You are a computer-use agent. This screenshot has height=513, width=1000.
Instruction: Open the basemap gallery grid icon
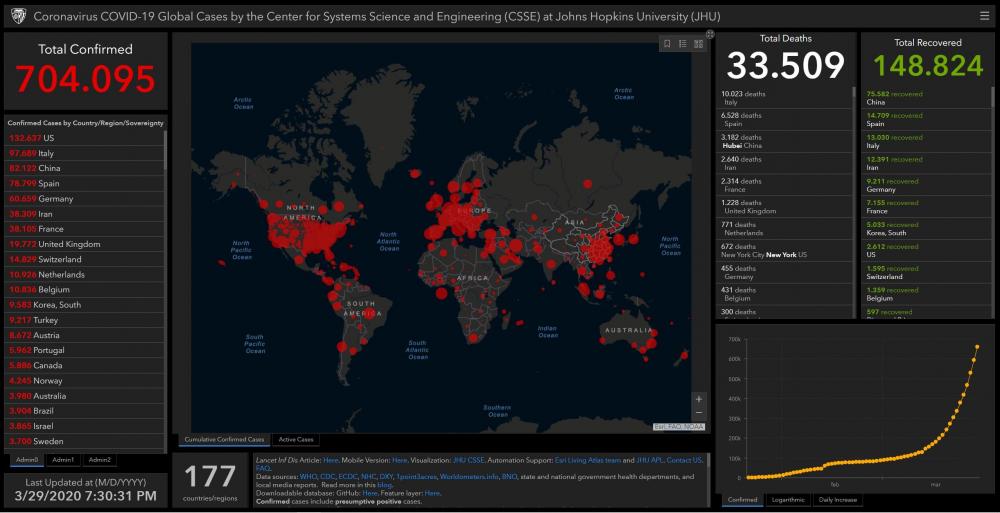coord(697,43)
